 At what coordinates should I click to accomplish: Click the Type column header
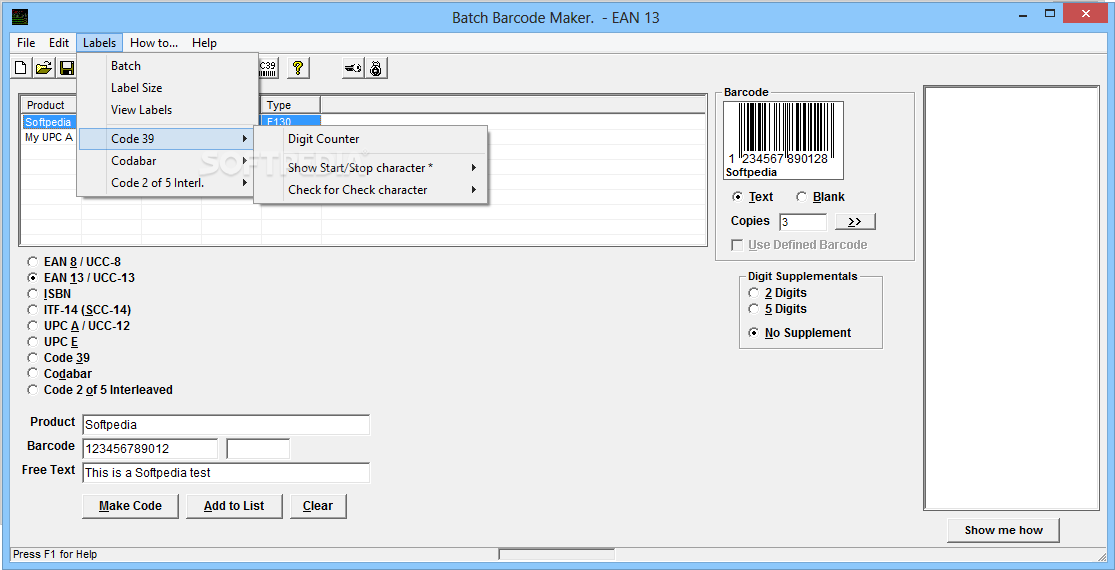(x=291, y=105)
